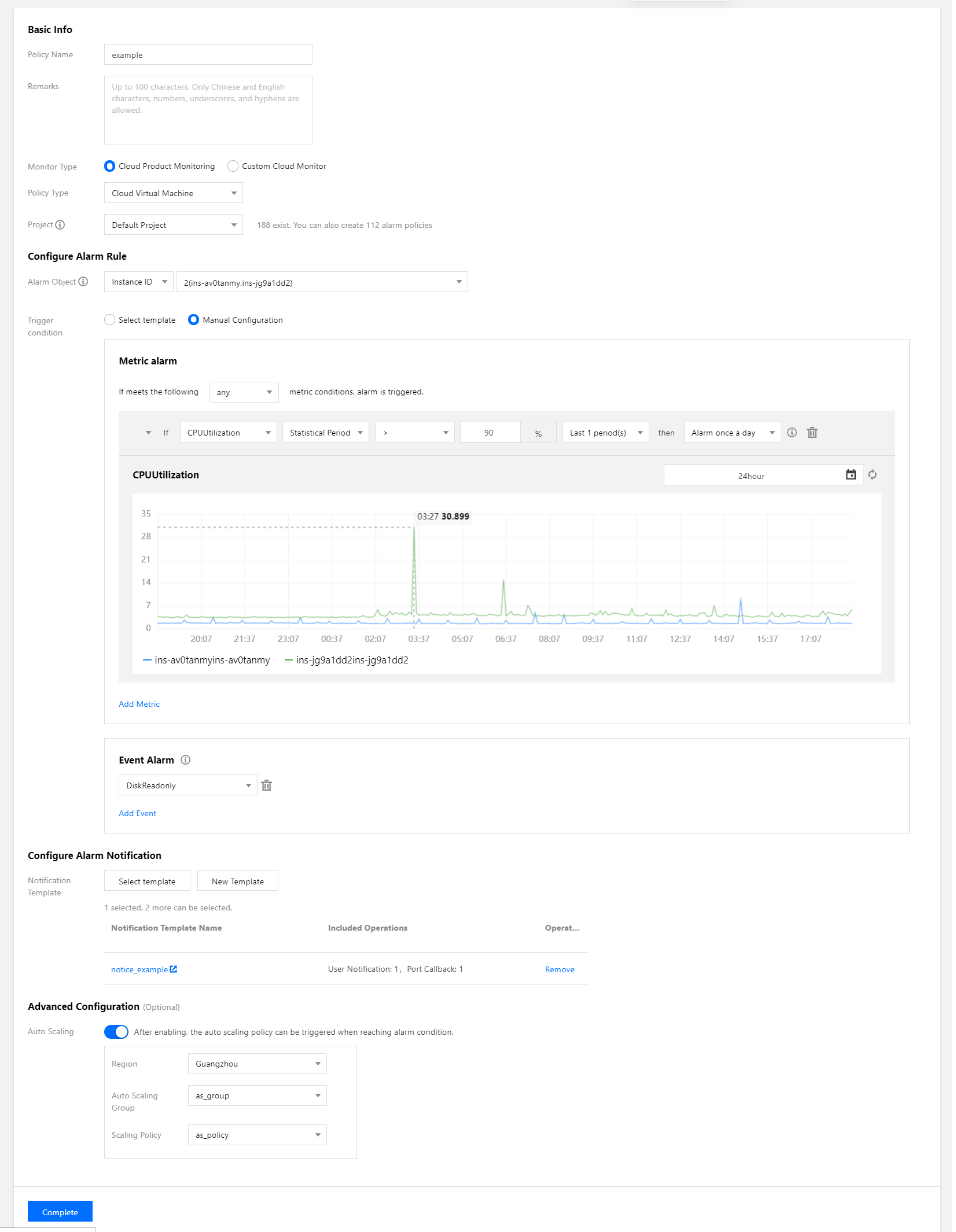The image size is (956, 1232).
Task: Click the alarm frequency info icon
Action: [x=792, y=433]
